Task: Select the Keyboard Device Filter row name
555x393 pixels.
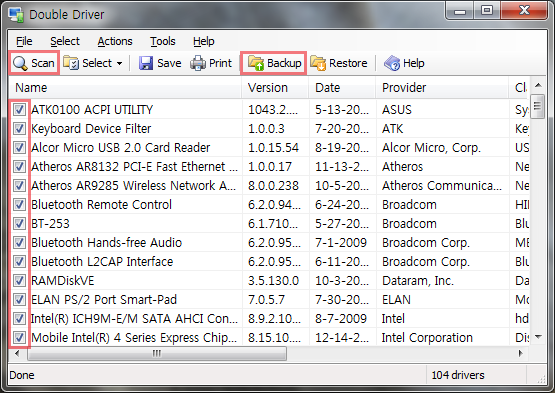Action: (x=91, y=129)
